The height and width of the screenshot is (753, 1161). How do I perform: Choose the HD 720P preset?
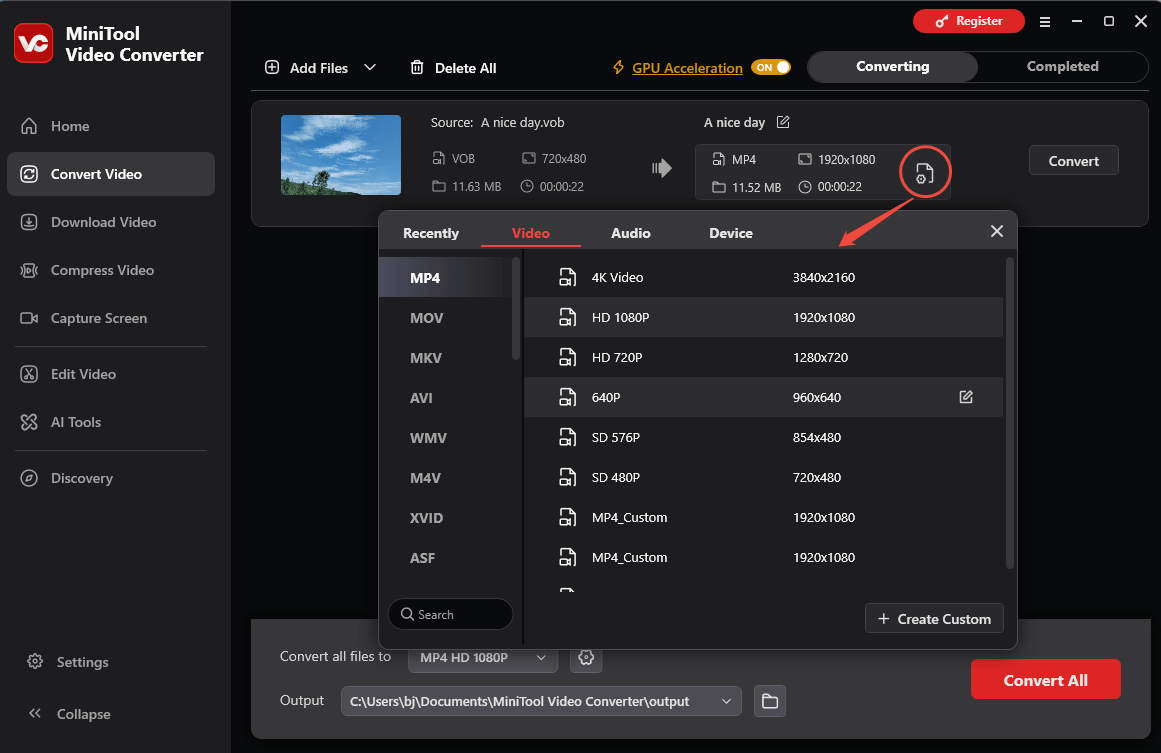[x=763, y=358]
